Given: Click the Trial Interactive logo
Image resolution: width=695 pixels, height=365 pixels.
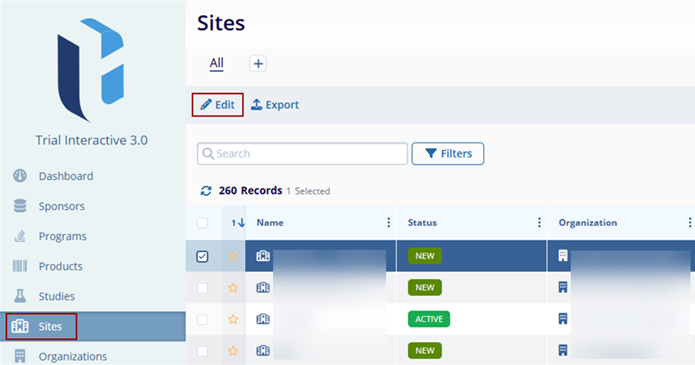Looking at the screenshot, I should click(x=91, y=70).
